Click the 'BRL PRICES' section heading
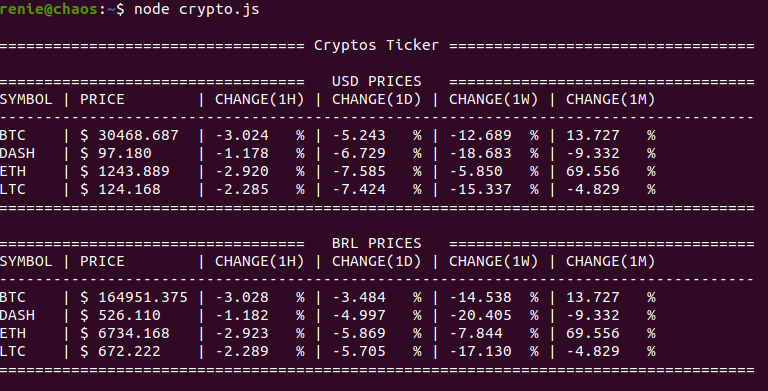The image size is (768, 391). [x=376, y=244]
